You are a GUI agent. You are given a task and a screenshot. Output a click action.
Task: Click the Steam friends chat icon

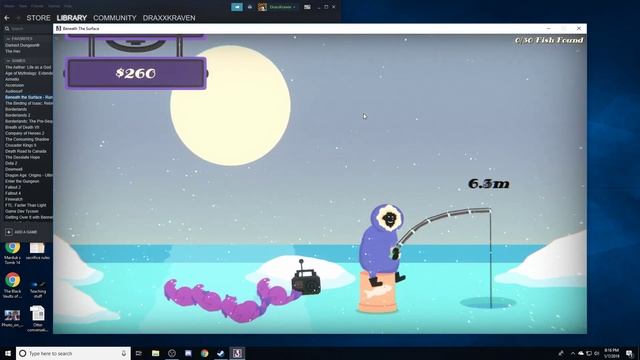[x=237, y=7]
